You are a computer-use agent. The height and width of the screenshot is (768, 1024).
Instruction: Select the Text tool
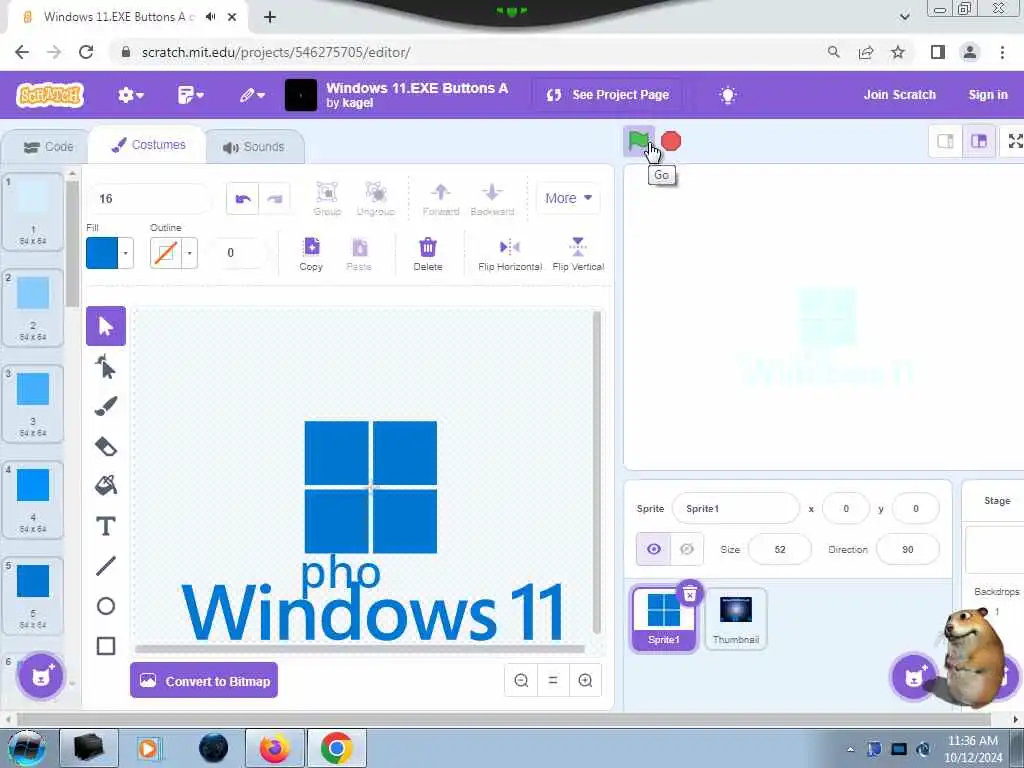click(106, 526)
